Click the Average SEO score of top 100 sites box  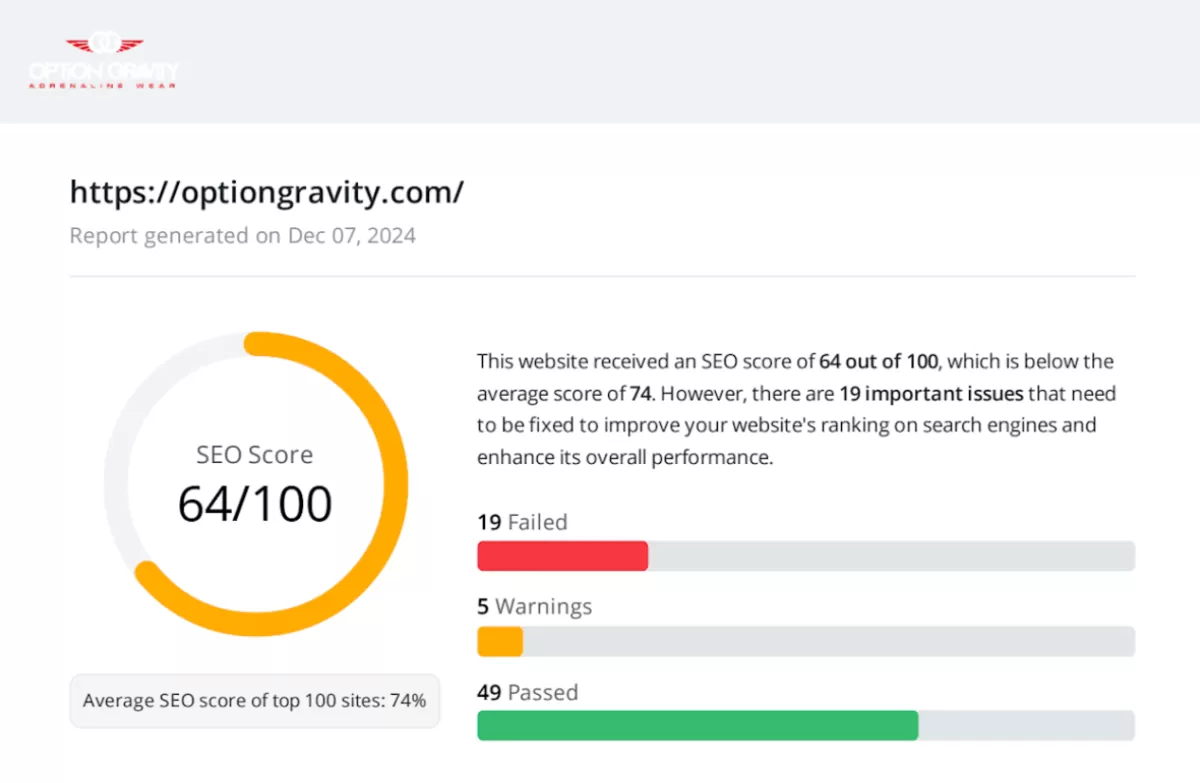click(x=255, y=700)
